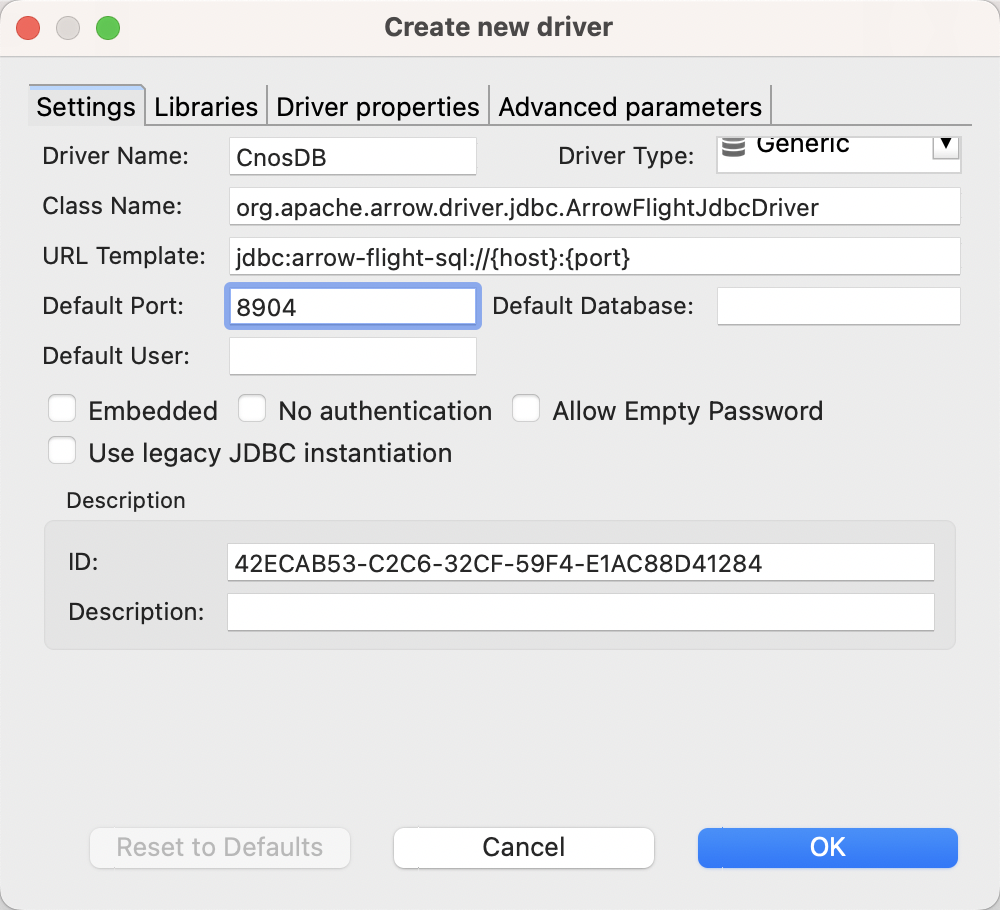This screenshot has height=910, width=1000.
Task: Click the Reset to Defaults button
Action: pos(220,847)
